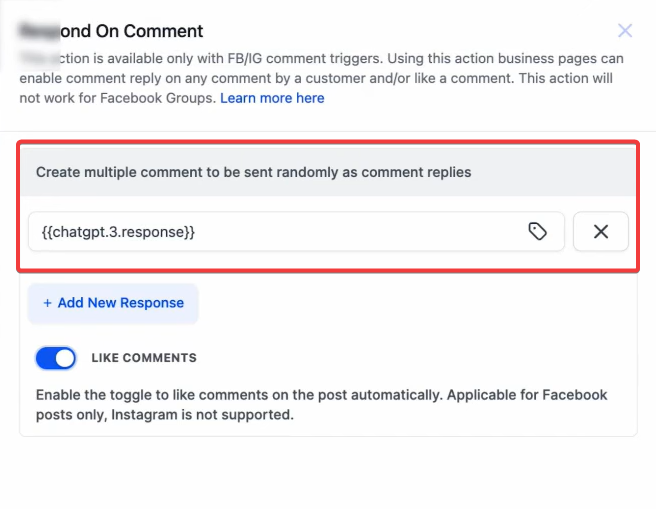
Task: Click the LIKE COMMENTS label
Action: tap(144, 358)
